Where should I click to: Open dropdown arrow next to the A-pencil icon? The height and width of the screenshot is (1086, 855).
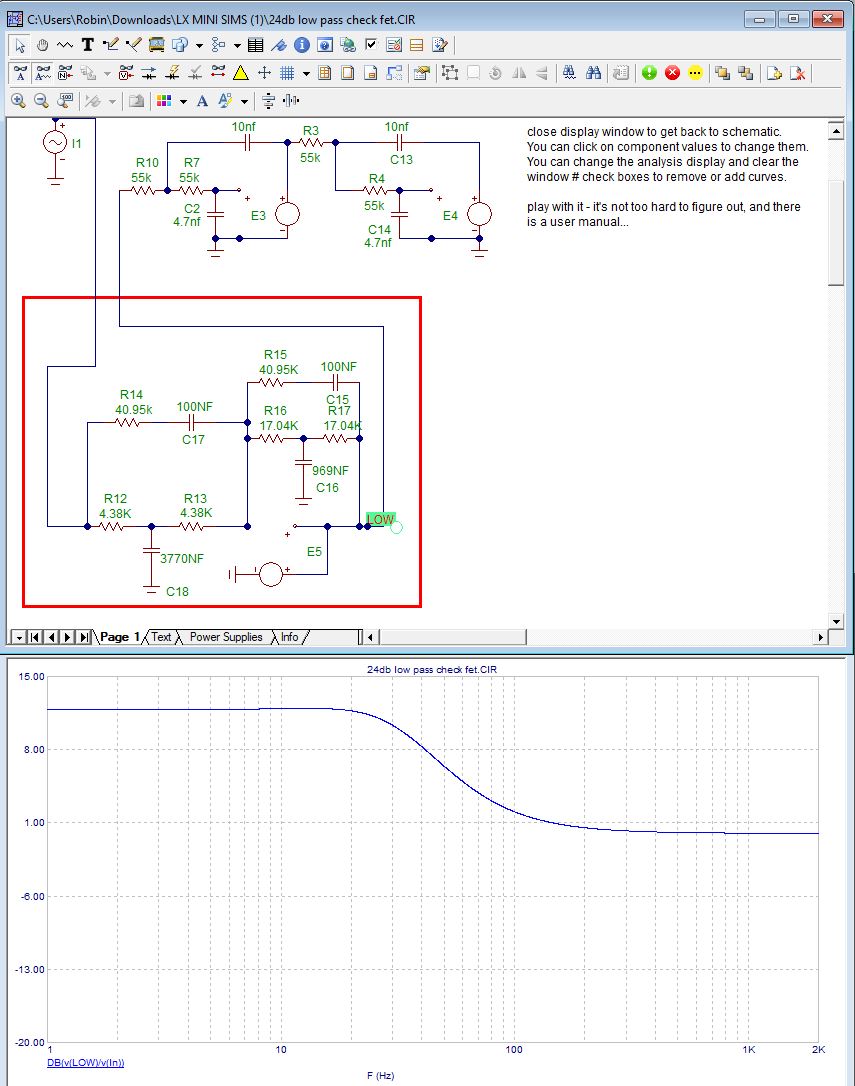point(244,102)
